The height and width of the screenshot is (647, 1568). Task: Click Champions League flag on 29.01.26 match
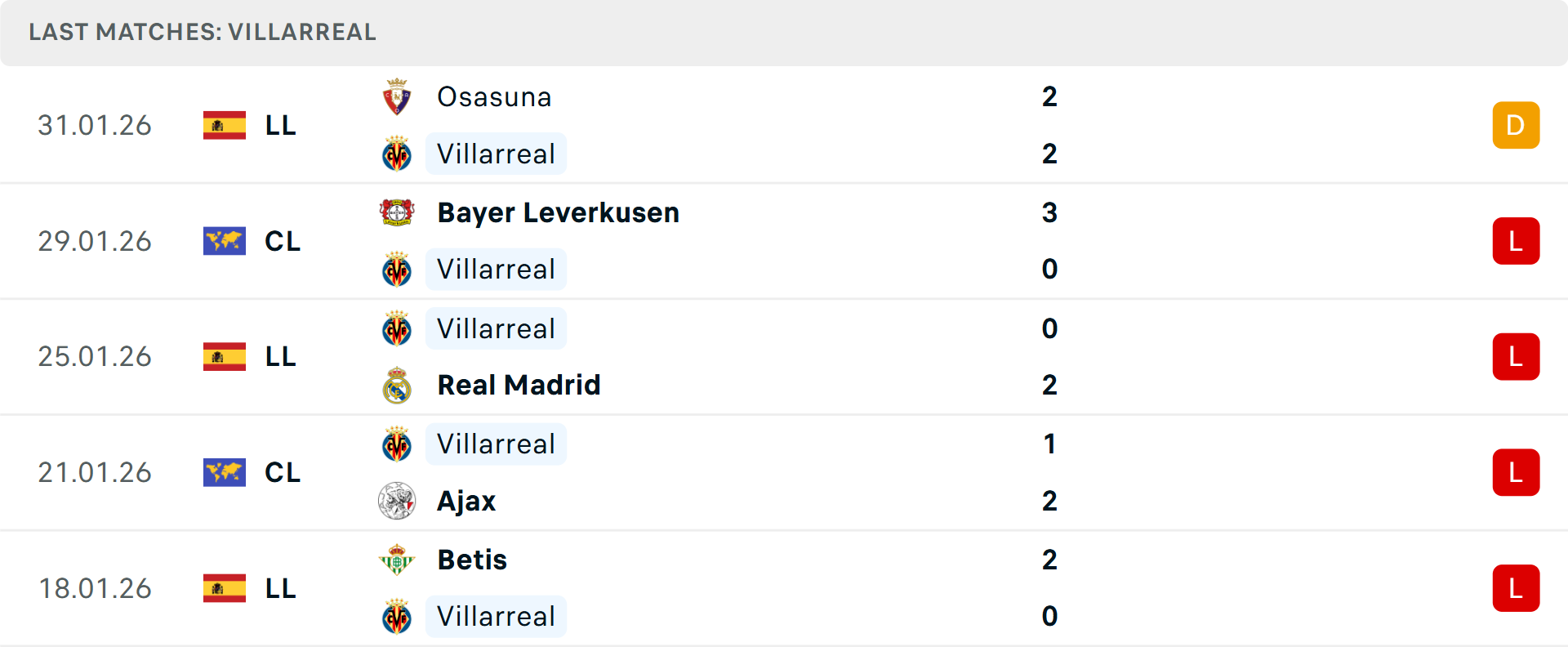(x=225, y=241)
